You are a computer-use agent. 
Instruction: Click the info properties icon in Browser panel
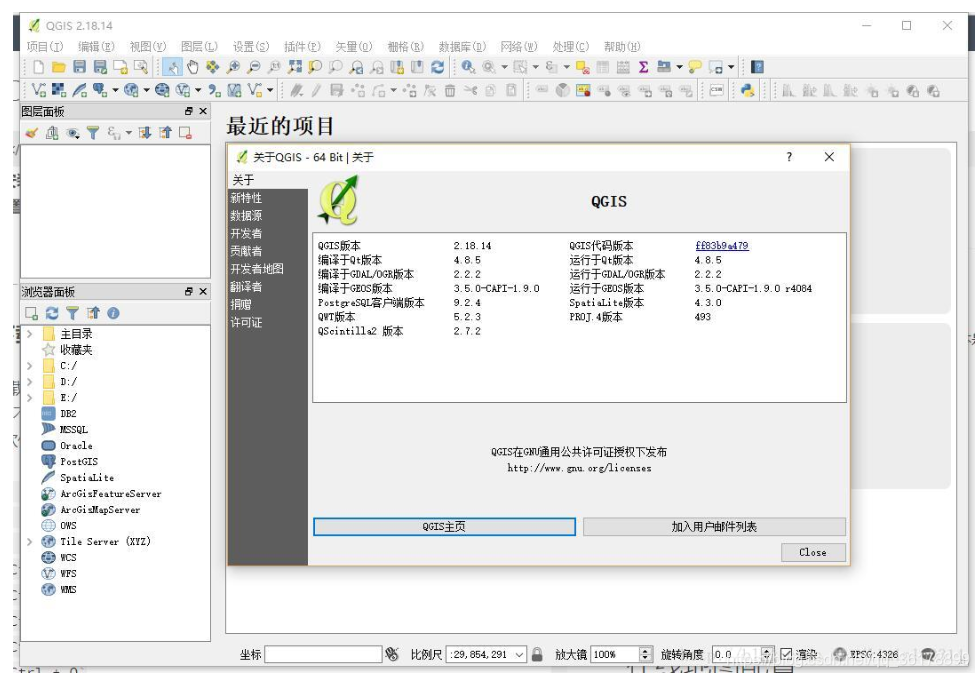coord(113,313)
